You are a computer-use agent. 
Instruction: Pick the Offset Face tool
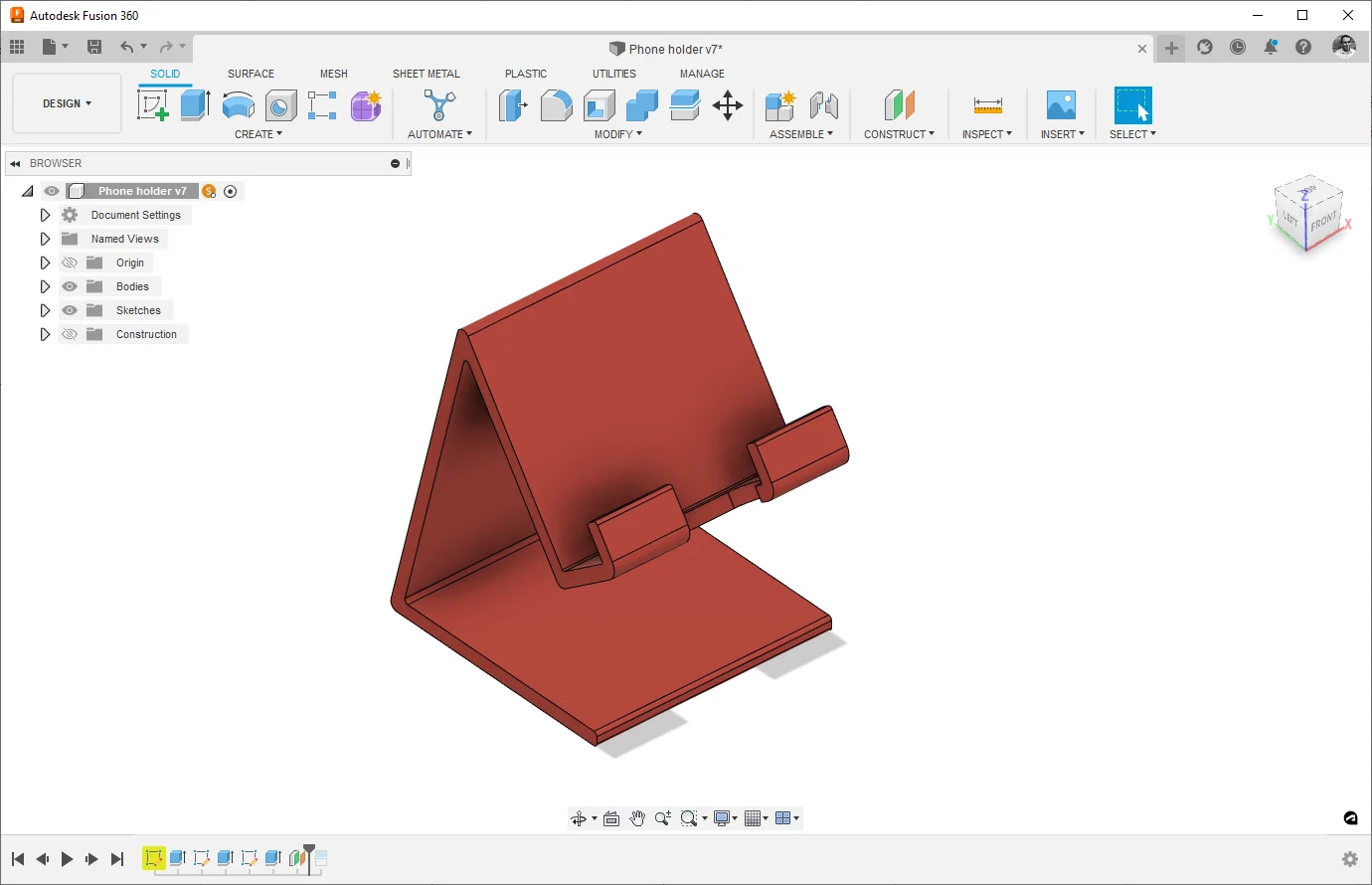[x=685, y=105]
